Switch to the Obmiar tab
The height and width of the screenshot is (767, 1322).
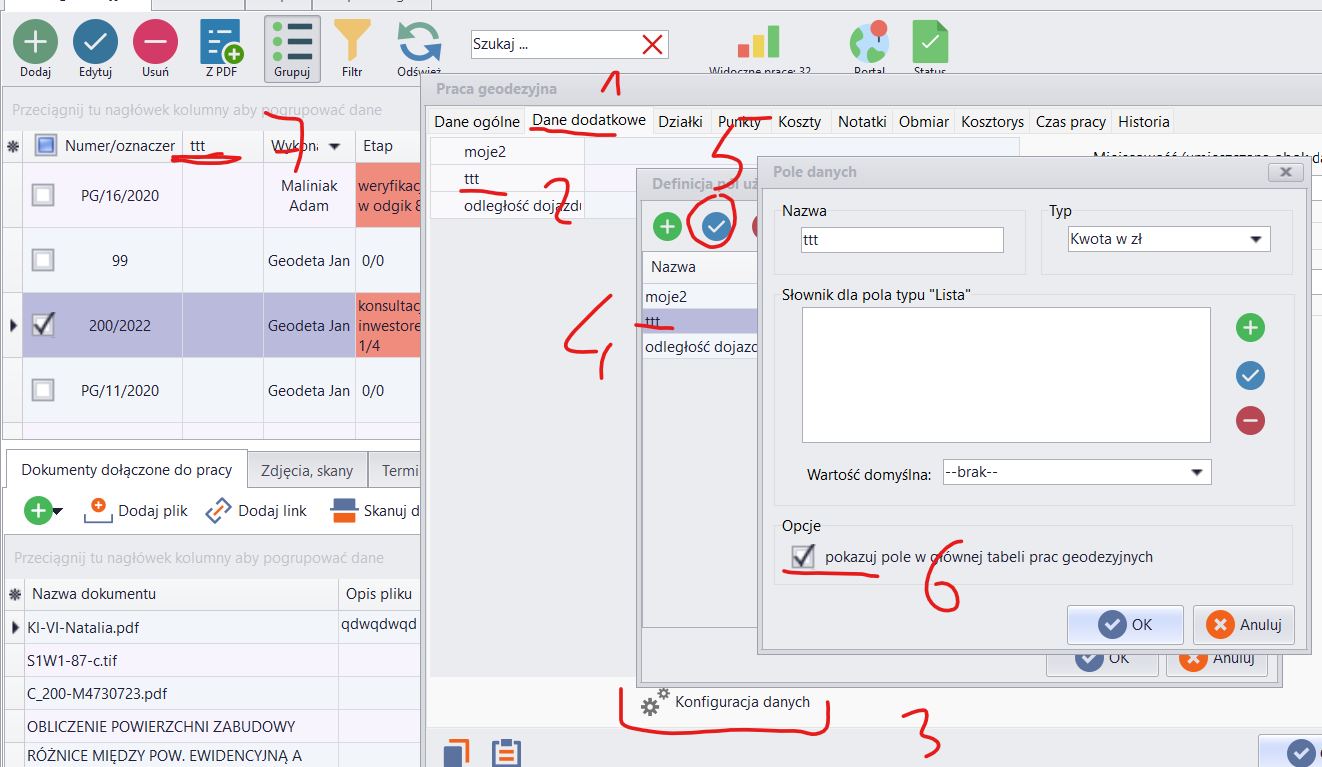point(924,121)
